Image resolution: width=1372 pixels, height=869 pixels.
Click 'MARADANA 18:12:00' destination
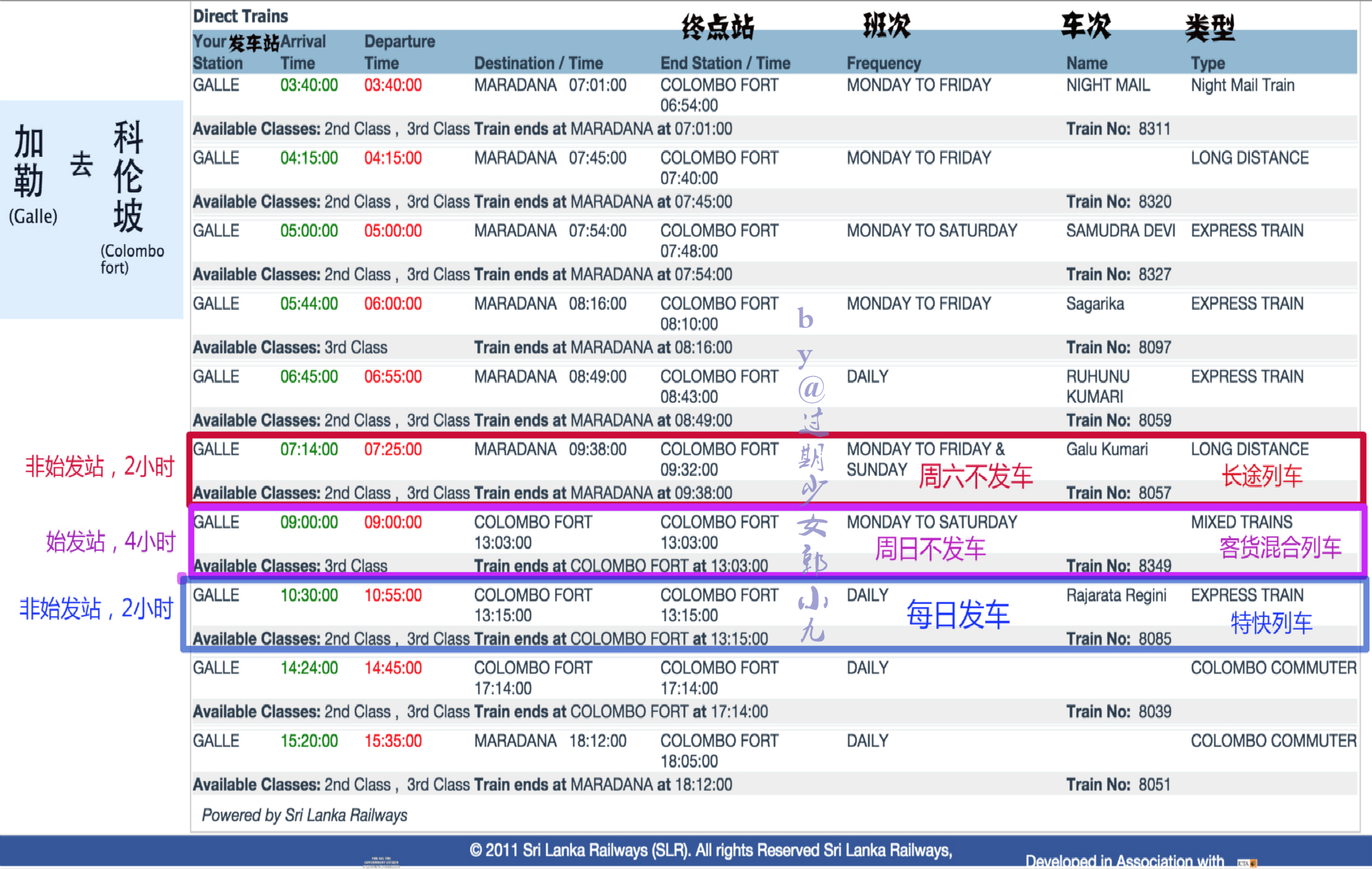click(550, 741)
